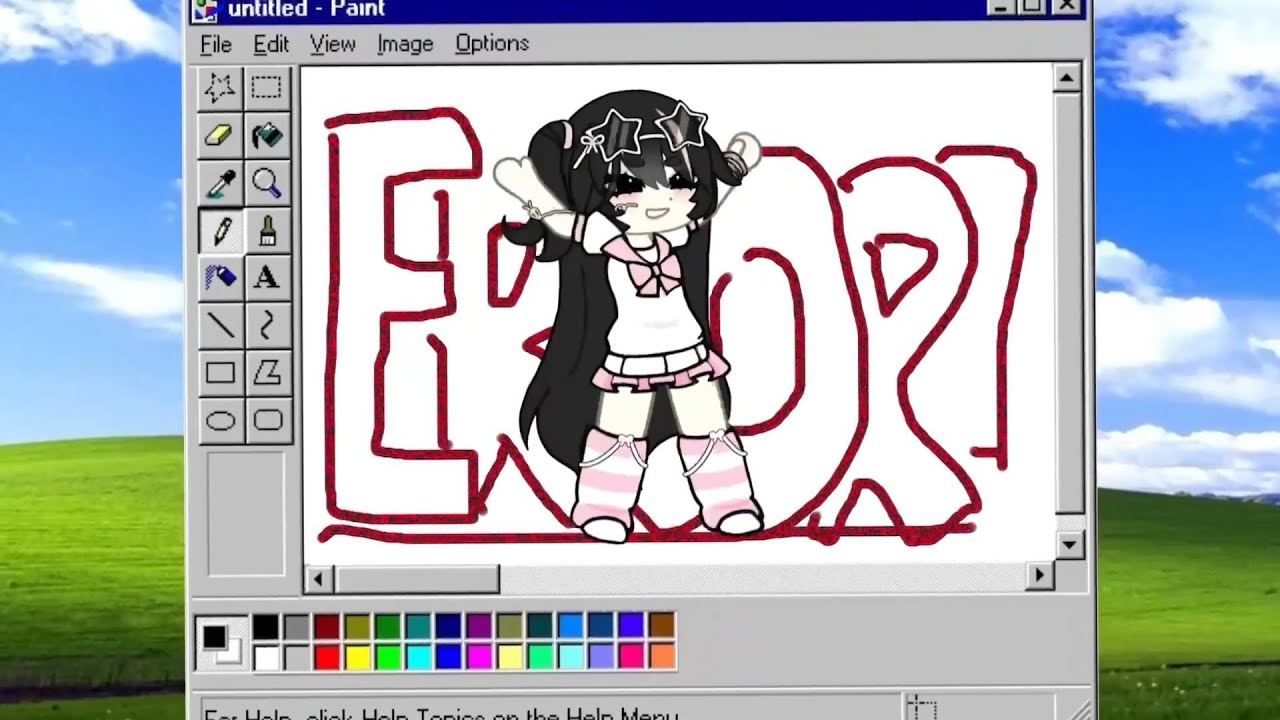
Task: Click the horizontal scrollbar right arrow
Action: point(1040,575)
